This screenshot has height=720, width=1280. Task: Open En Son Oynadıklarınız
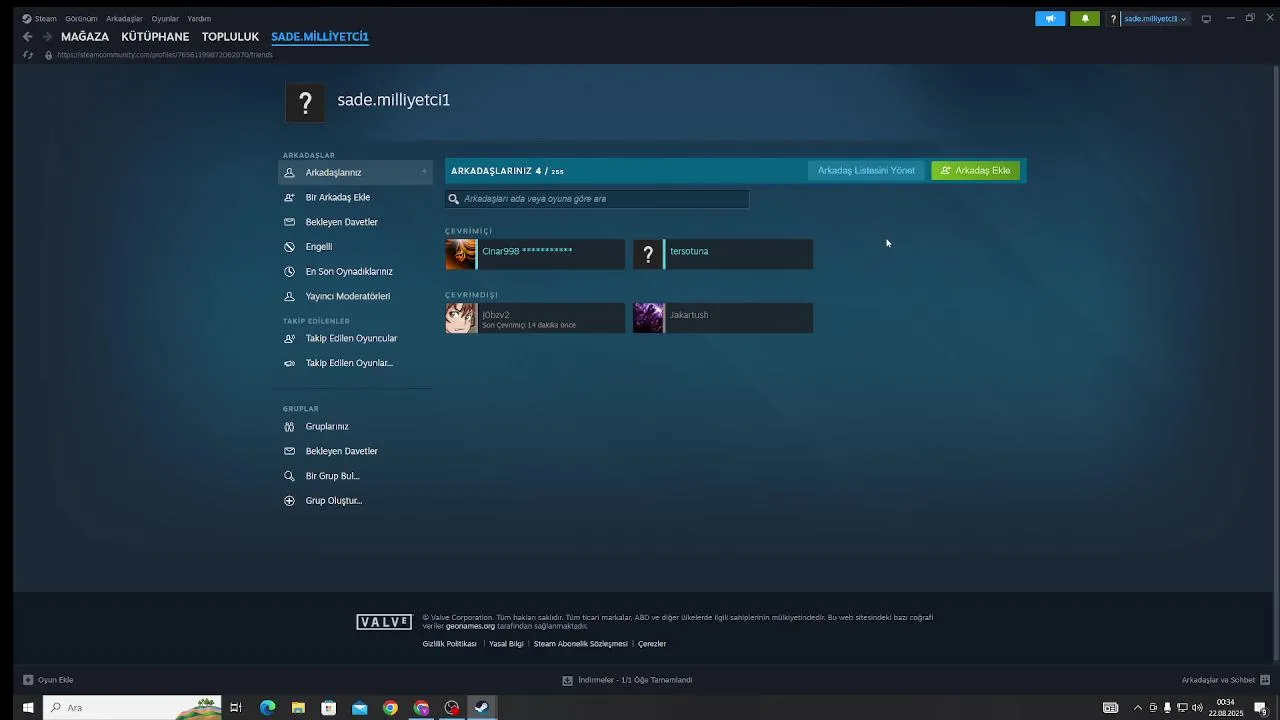(x=355, y=271)
